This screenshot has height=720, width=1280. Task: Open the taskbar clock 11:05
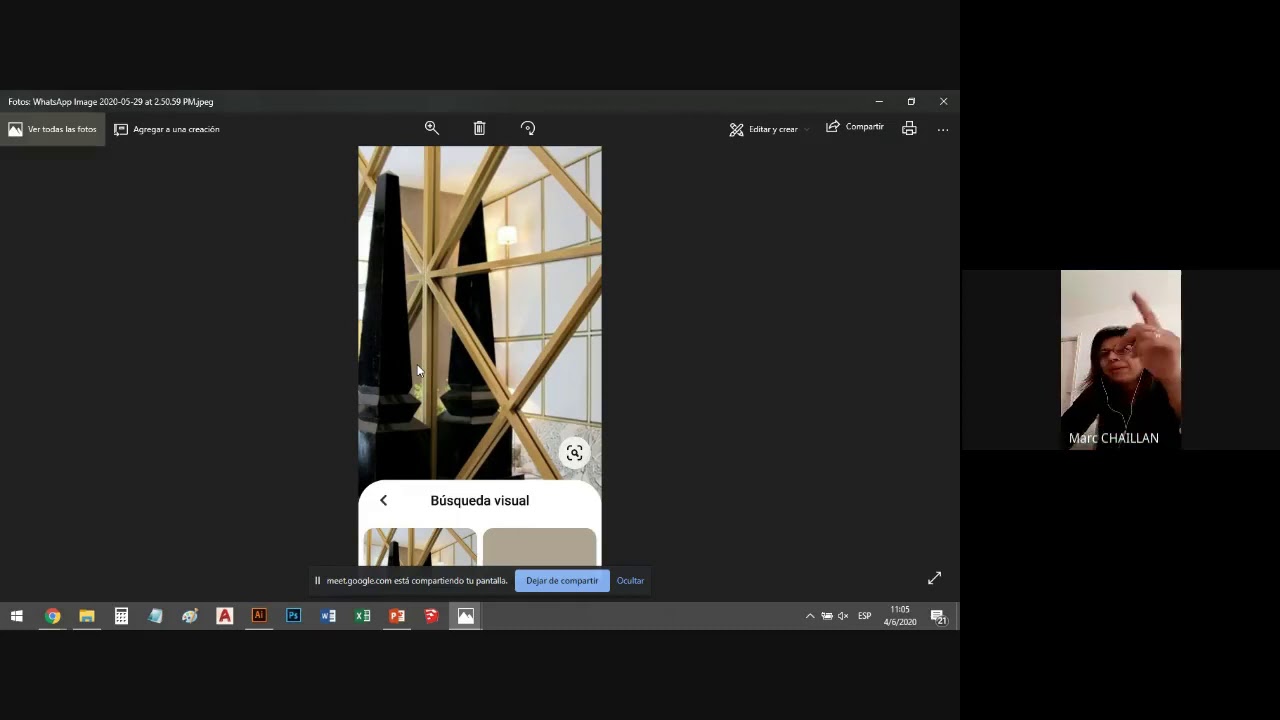(x=900, y=616)
